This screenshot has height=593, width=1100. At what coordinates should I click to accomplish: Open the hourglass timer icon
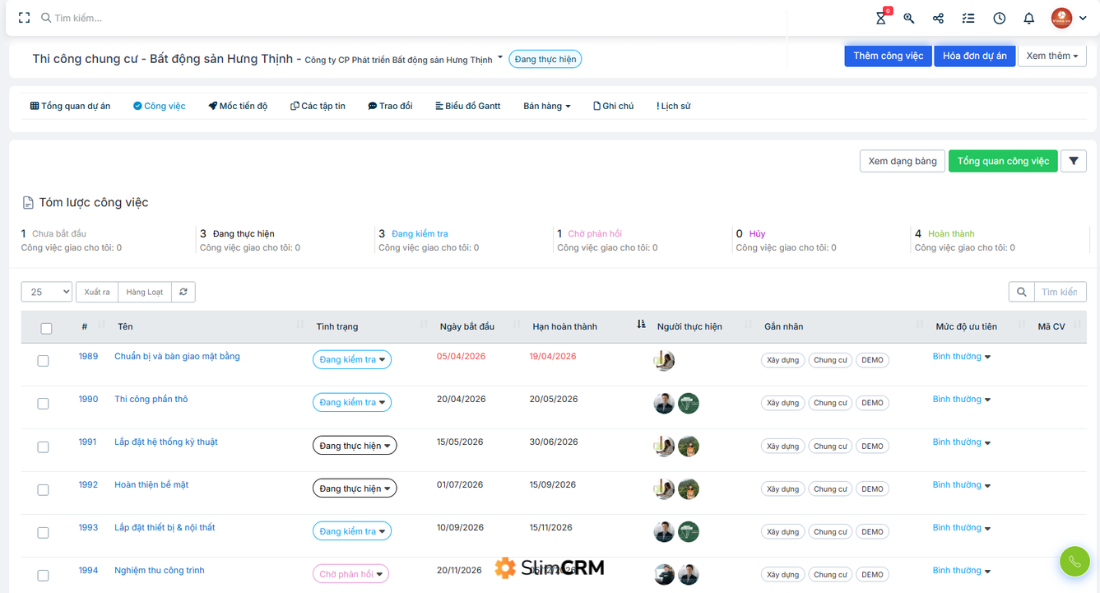(x=881, y=18)
